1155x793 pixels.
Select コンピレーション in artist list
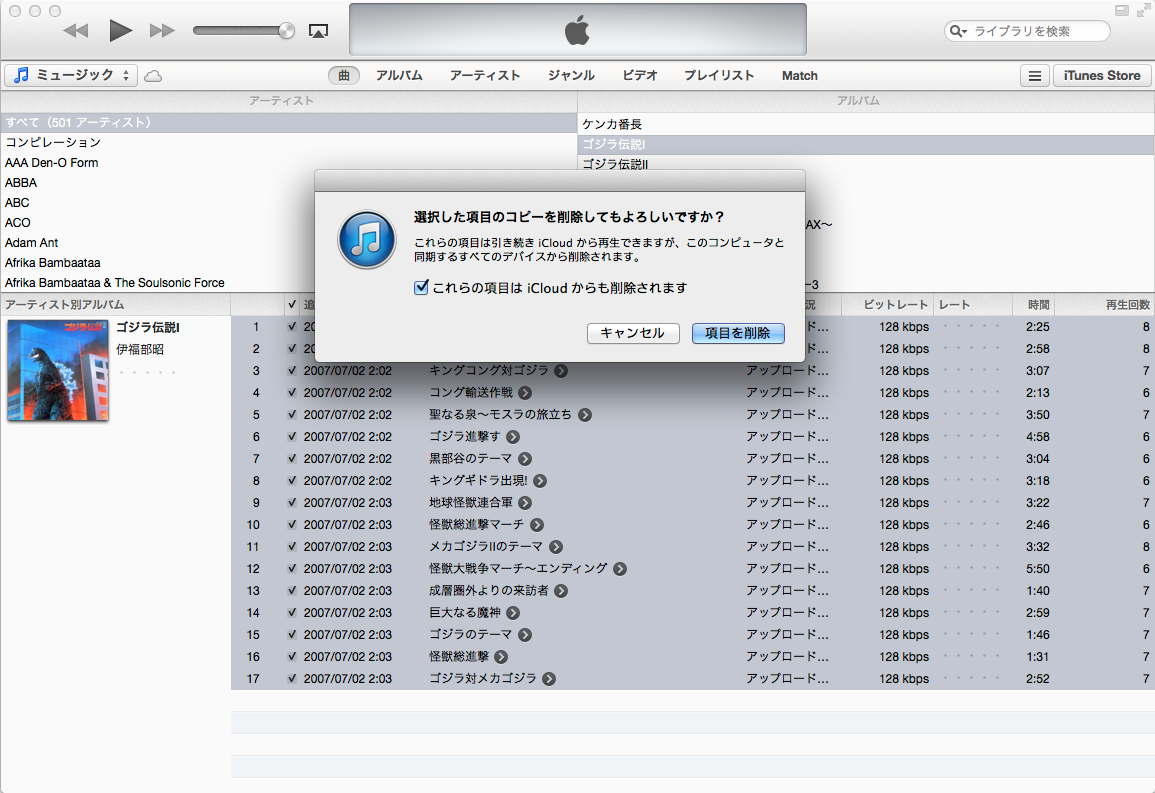tap(289, 142)
